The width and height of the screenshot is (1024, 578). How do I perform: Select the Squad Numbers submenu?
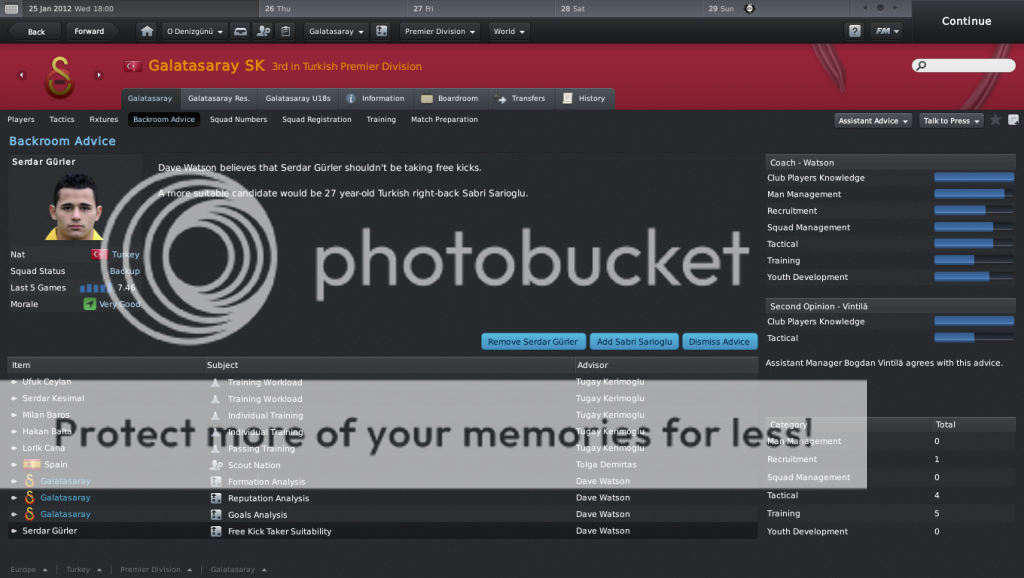(x=238, y=120)
